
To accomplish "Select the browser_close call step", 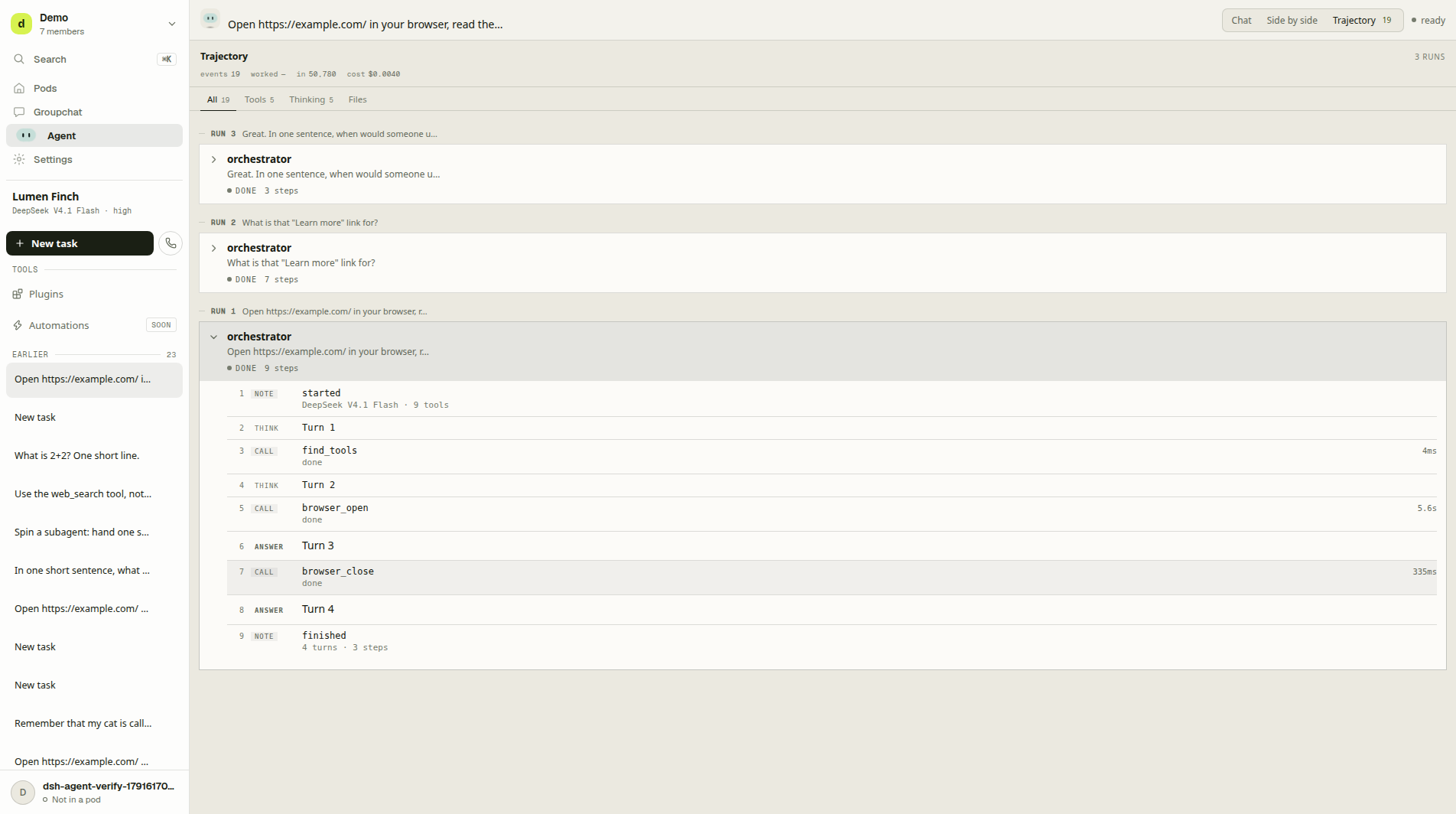I will 831,577.
